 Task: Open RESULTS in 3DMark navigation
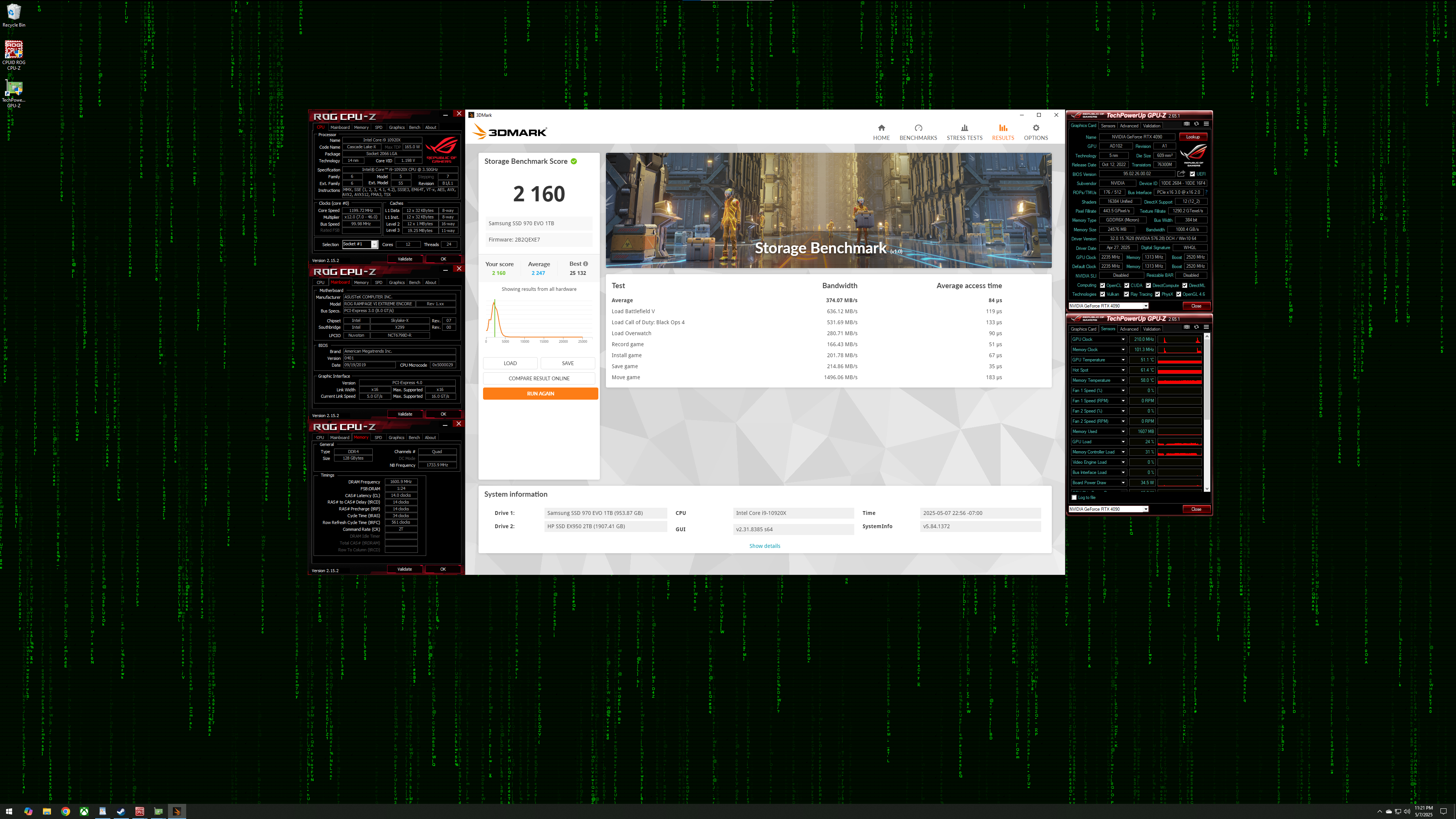point(1003,132)
